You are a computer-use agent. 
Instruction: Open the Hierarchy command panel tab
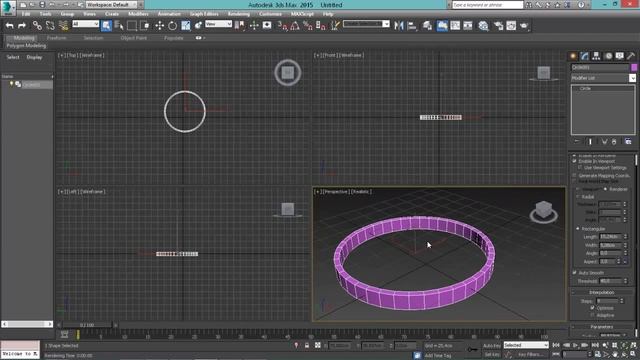point(596,56)
